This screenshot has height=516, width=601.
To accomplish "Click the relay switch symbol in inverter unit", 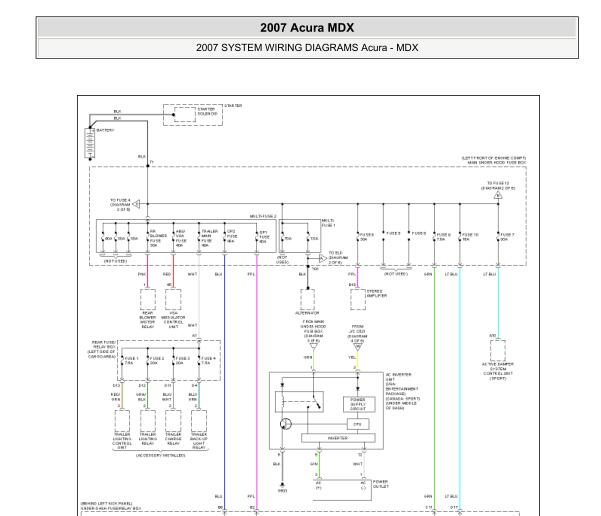I will 299,402.
